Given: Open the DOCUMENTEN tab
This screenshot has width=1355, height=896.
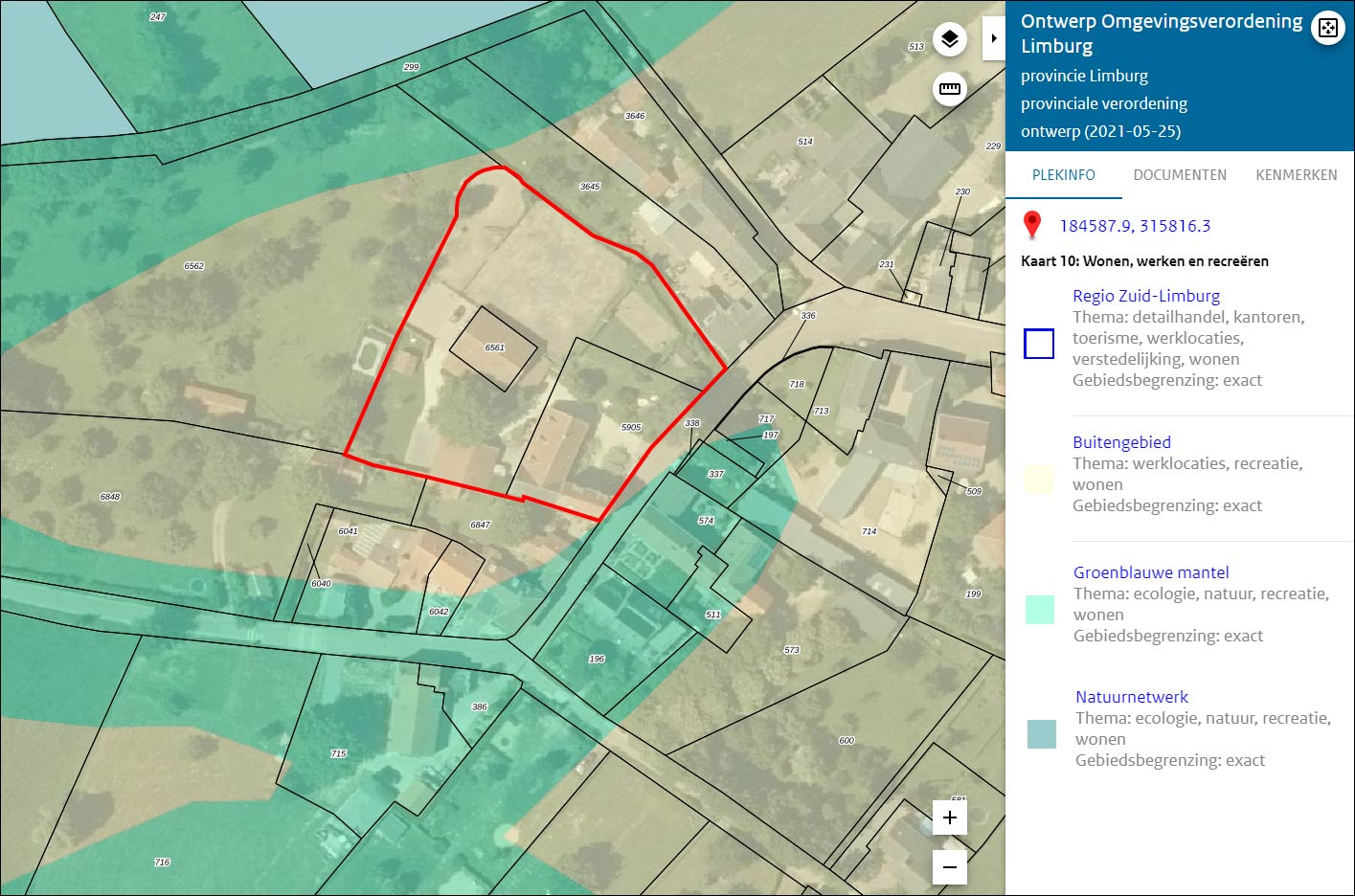Looking at the screenshot, I should (x=1180, y=175).
